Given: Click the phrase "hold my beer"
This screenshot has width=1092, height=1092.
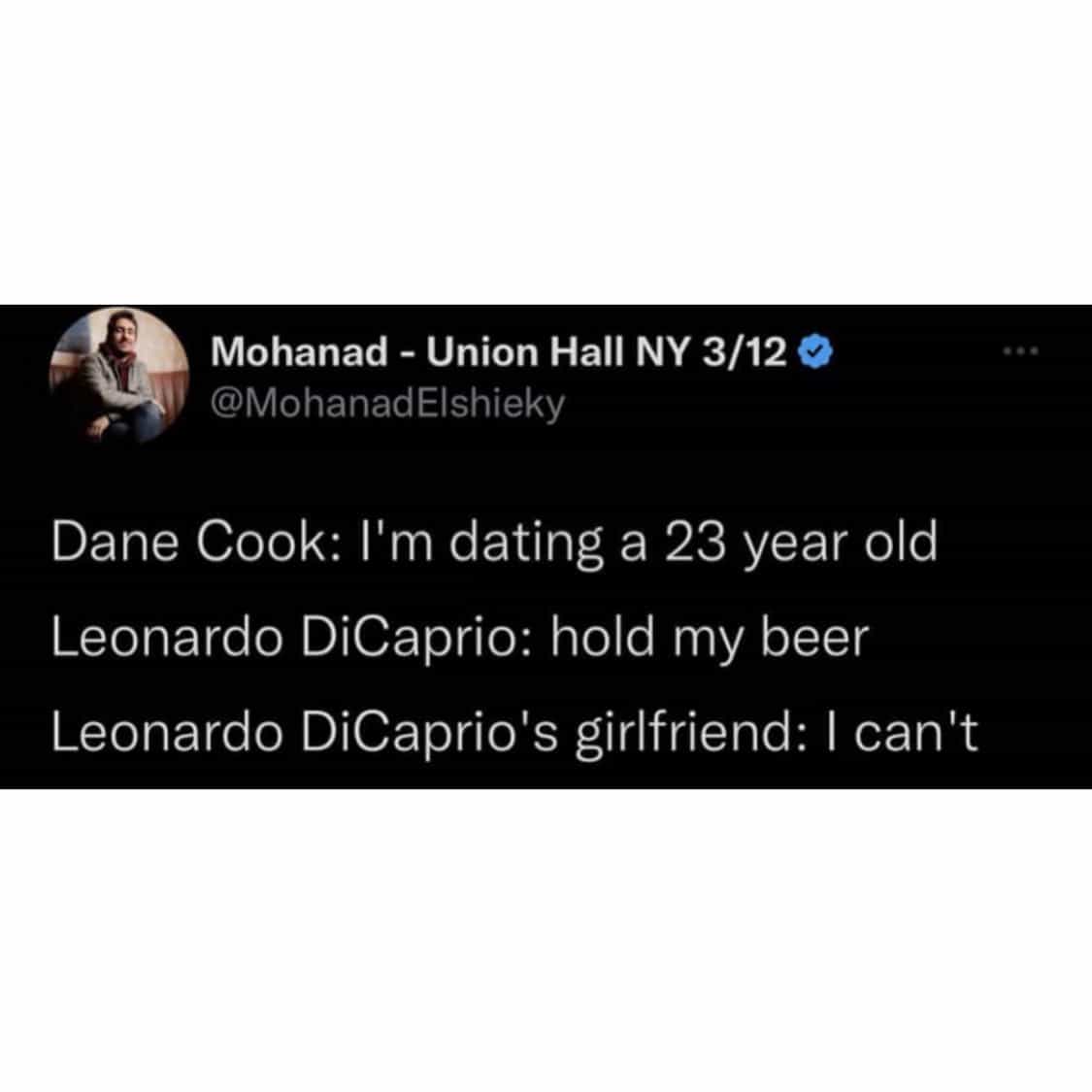Looking at the screenshot, I should click(x=709, y=638).
